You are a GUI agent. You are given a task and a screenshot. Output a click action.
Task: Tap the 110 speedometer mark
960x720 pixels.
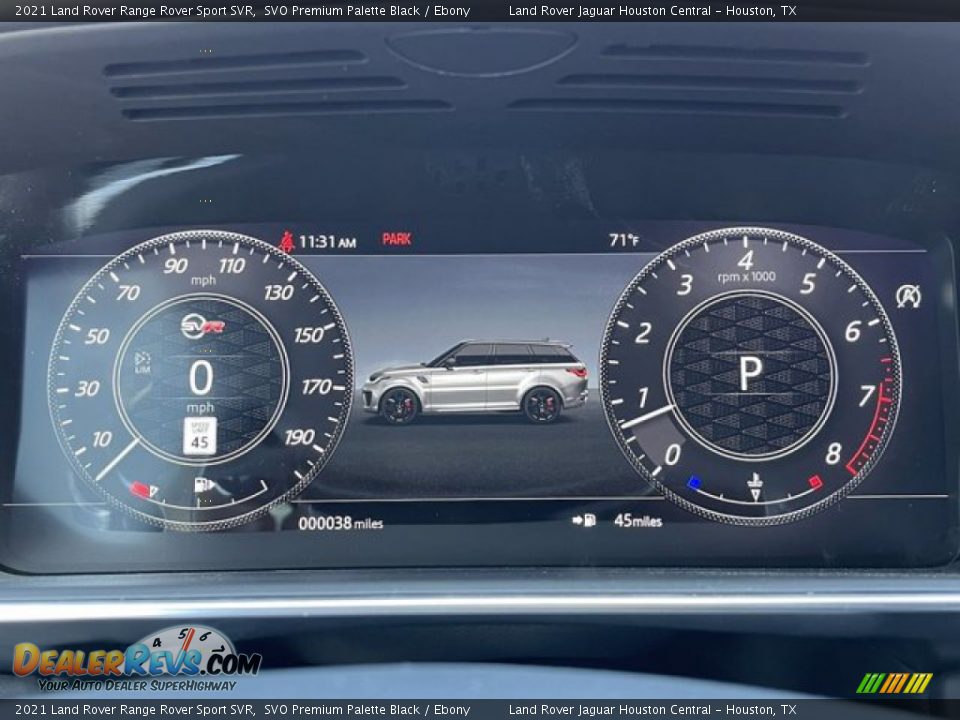232,266
